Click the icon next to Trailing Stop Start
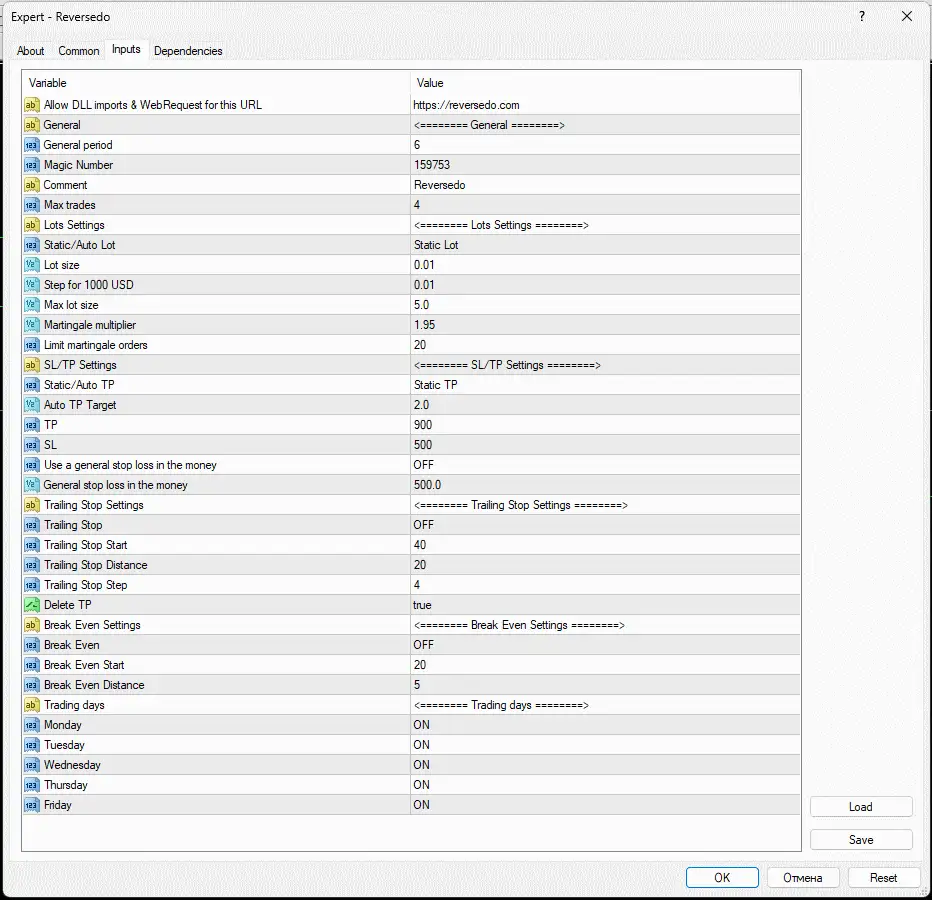Image resolution: width=932 pixels, height=900 pixels. pos(31,545)
